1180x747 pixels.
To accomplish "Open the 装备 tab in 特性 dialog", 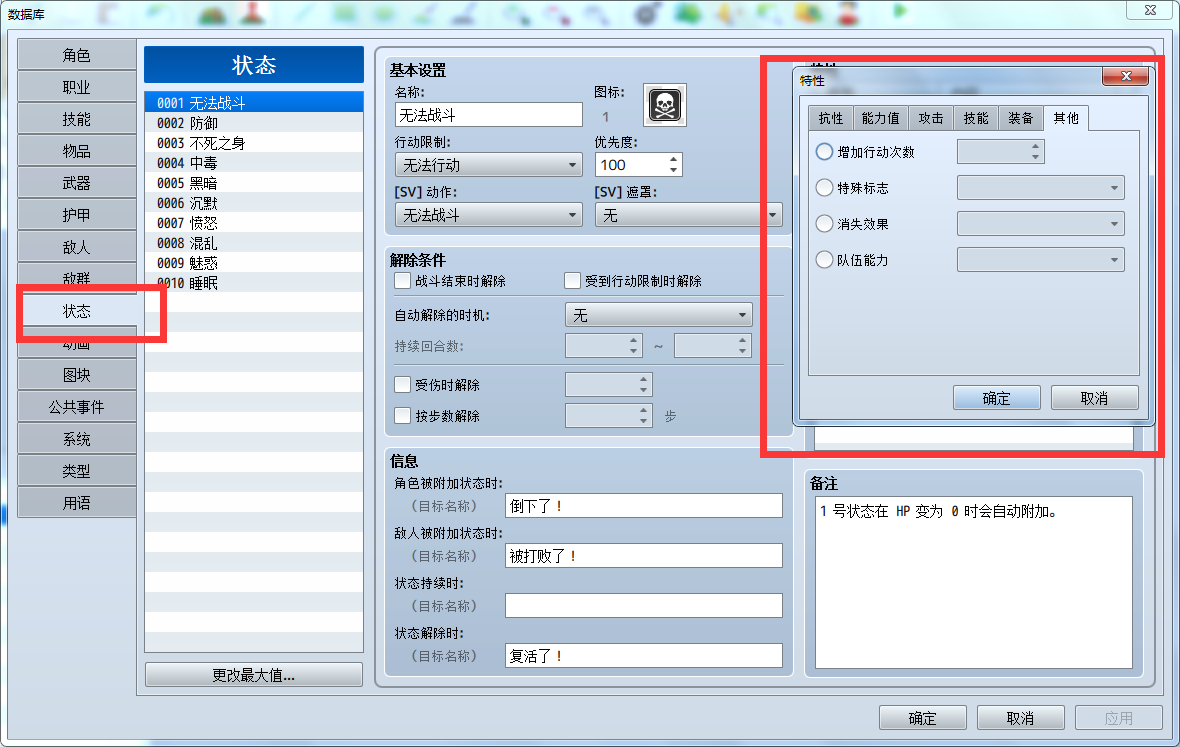I will pos(1021,118).
